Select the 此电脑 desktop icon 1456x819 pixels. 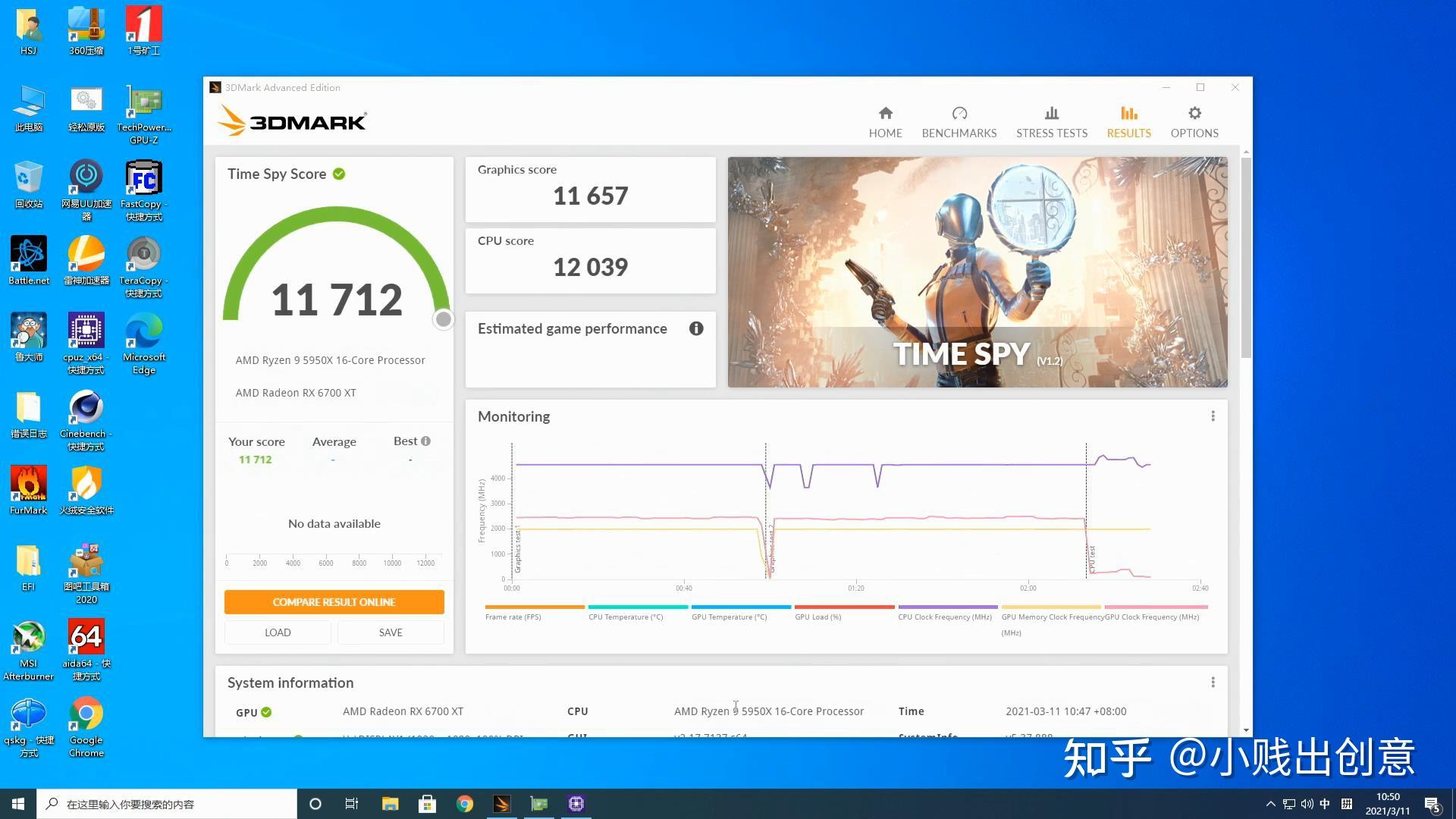click(x=28, y=108)
